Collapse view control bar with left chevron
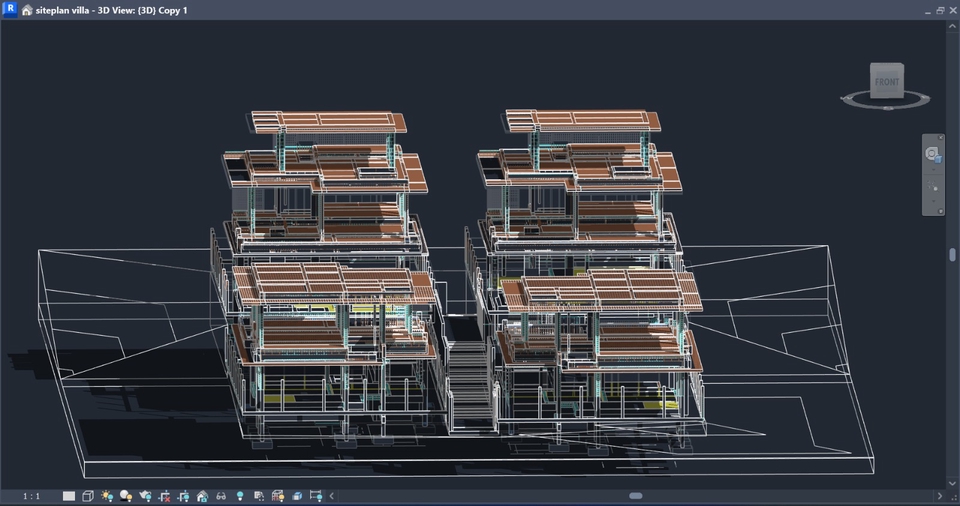Screen dimensions: 960x506 (332, 496)
